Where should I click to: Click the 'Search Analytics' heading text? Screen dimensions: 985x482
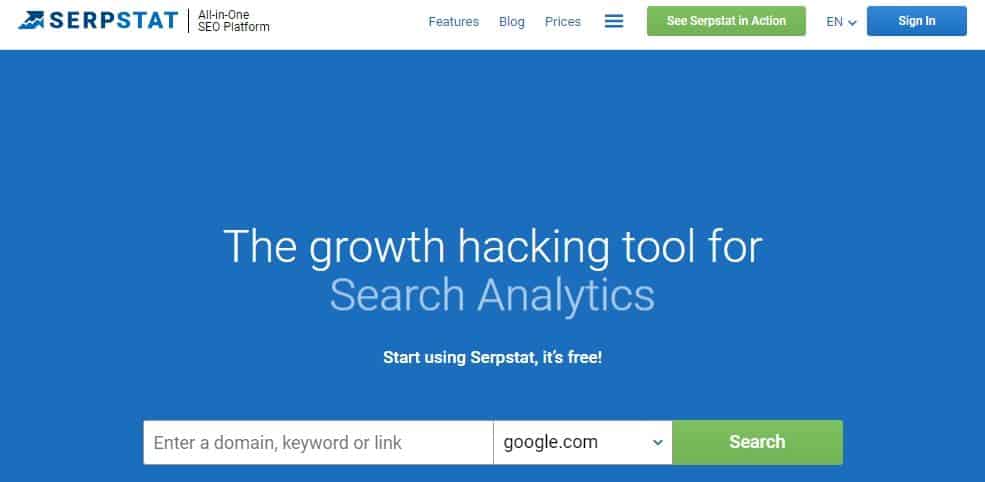tap(492, 295)
